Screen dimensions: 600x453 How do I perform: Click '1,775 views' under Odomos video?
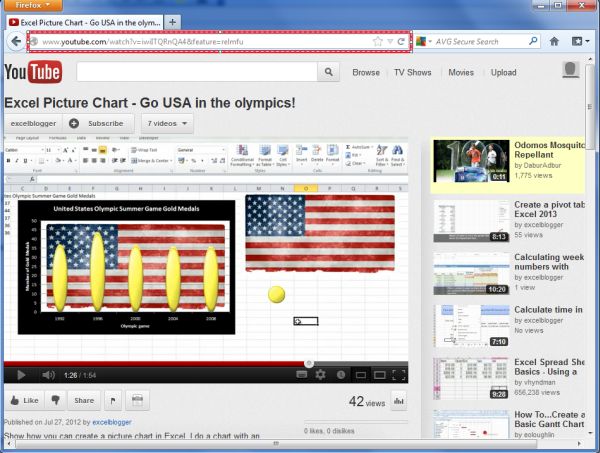(x=533, y=175)
